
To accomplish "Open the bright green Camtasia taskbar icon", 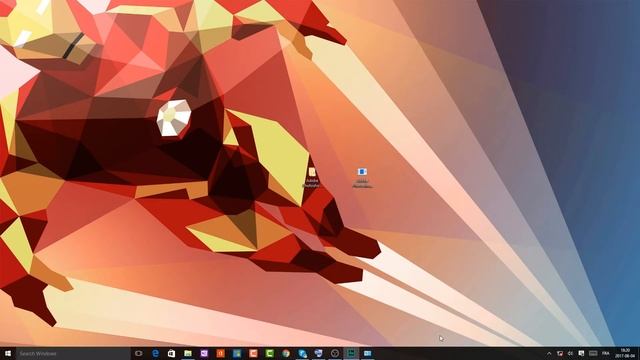I will click(269, 353).
